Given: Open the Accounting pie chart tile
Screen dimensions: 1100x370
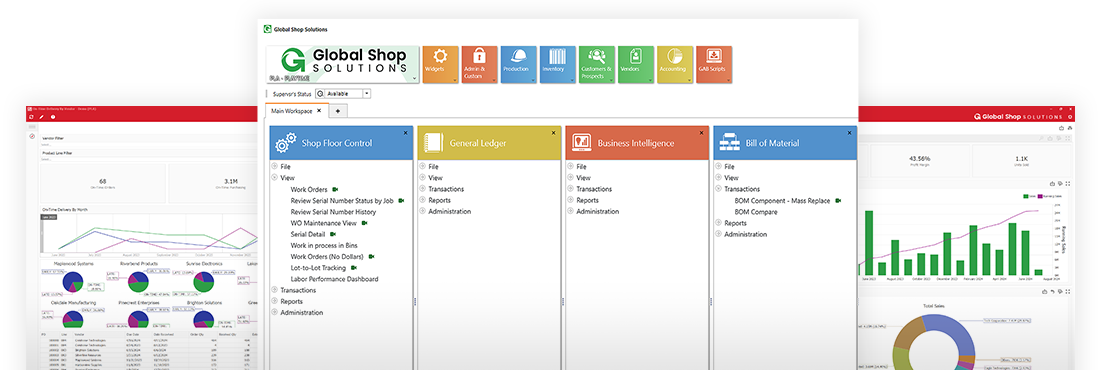Looking at the screenshot, I should tap(675, 64).
